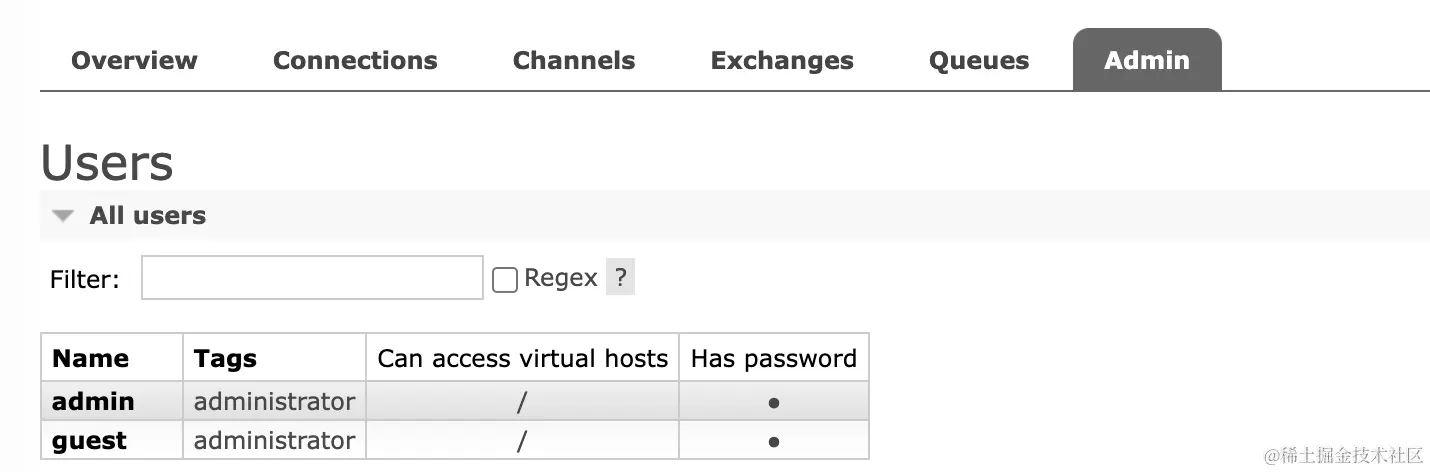Click the Admin tab
Viewport: 1430px width, 472px height.
pos(1147,61)
